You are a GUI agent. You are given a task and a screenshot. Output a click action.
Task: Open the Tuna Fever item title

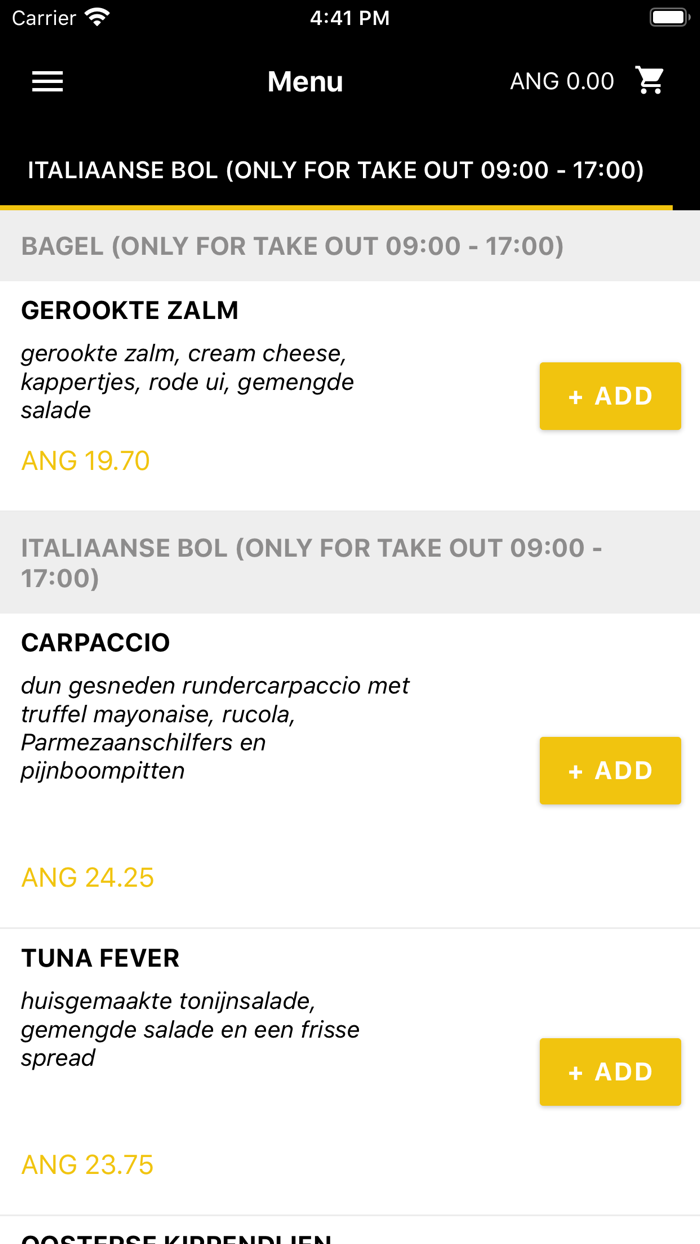point(100,958)
